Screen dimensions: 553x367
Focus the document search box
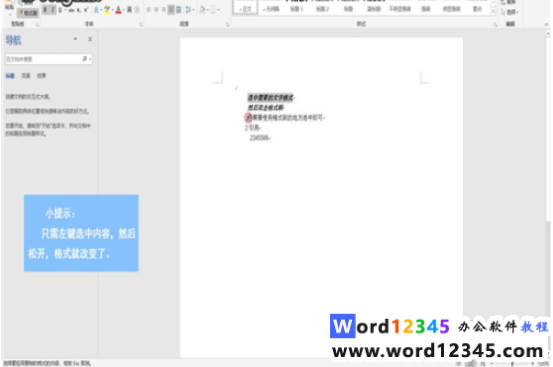coord(49,59)
